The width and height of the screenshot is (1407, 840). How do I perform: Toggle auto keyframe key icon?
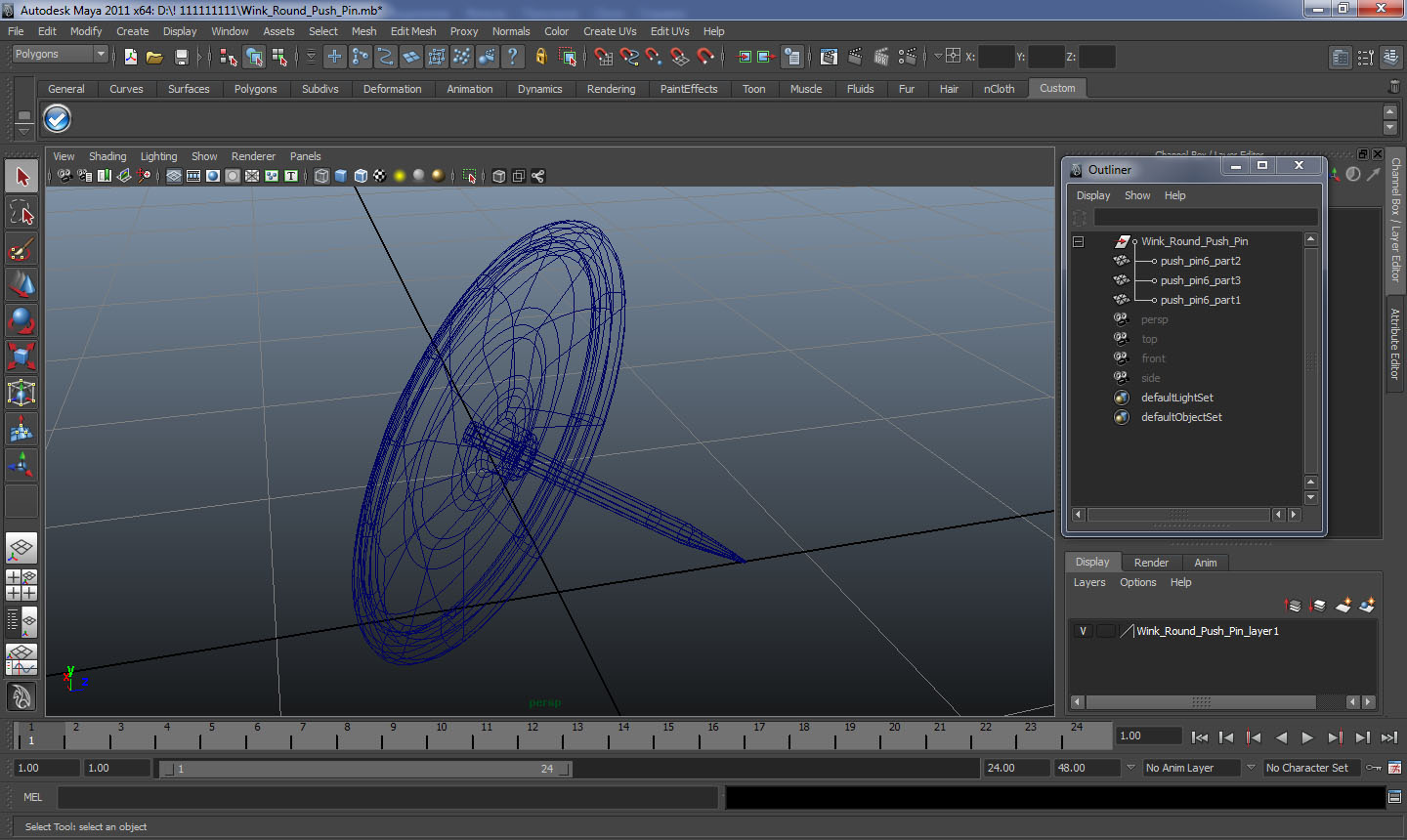(1374, 768)
